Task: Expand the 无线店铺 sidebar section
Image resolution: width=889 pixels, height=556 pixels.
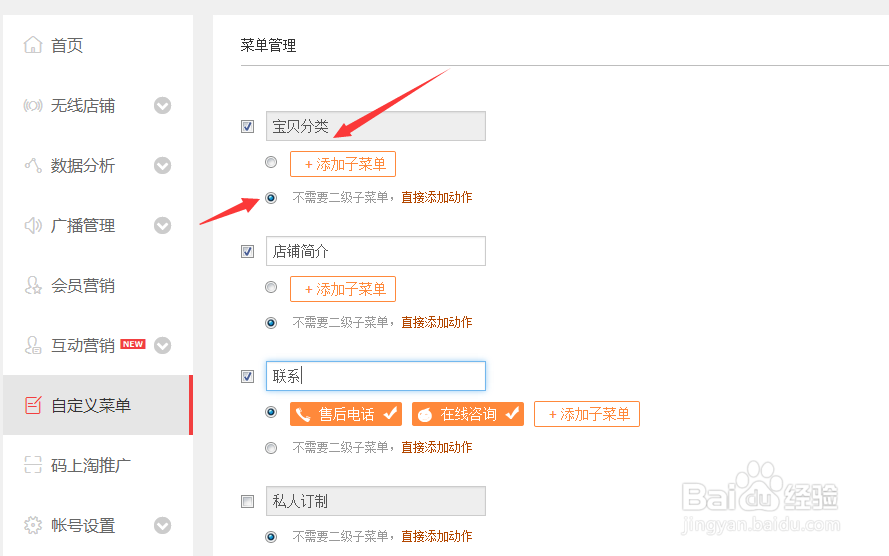Action: click(162, 105)
